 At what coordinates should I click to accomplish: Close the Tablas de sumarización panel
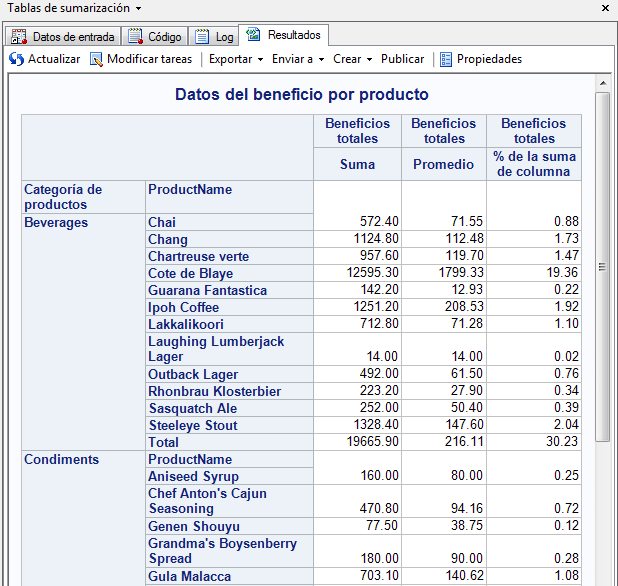tap(606, 8)
